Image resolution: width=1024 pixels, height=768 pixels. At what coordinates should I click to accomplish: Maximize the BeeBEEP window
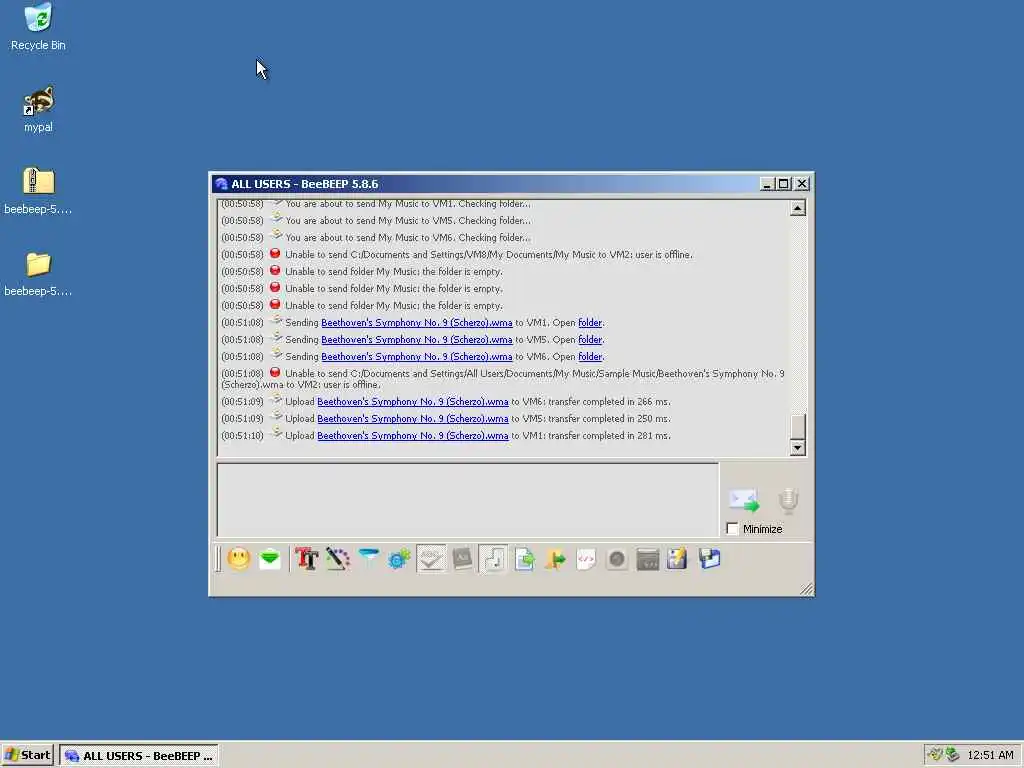click(784, 184)
